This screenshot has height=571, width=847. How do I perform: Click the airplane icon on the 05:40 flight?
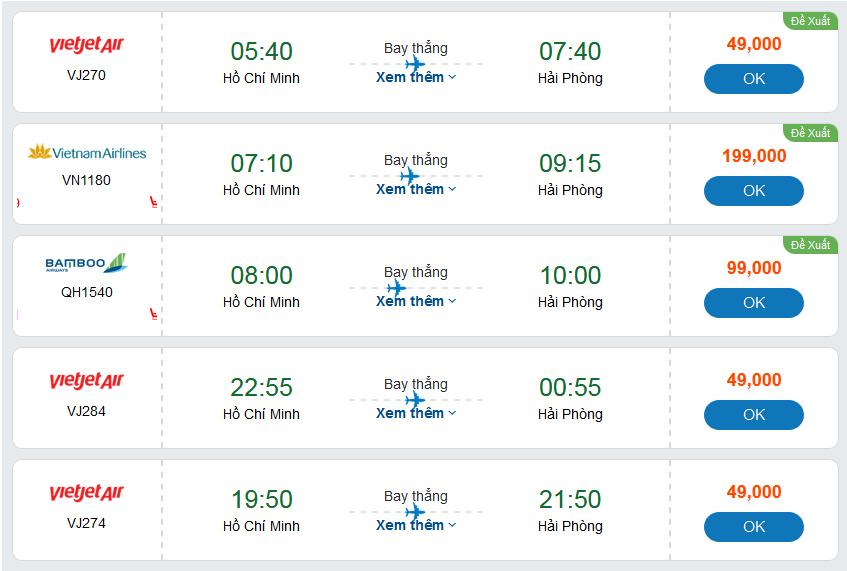(416, 64)
